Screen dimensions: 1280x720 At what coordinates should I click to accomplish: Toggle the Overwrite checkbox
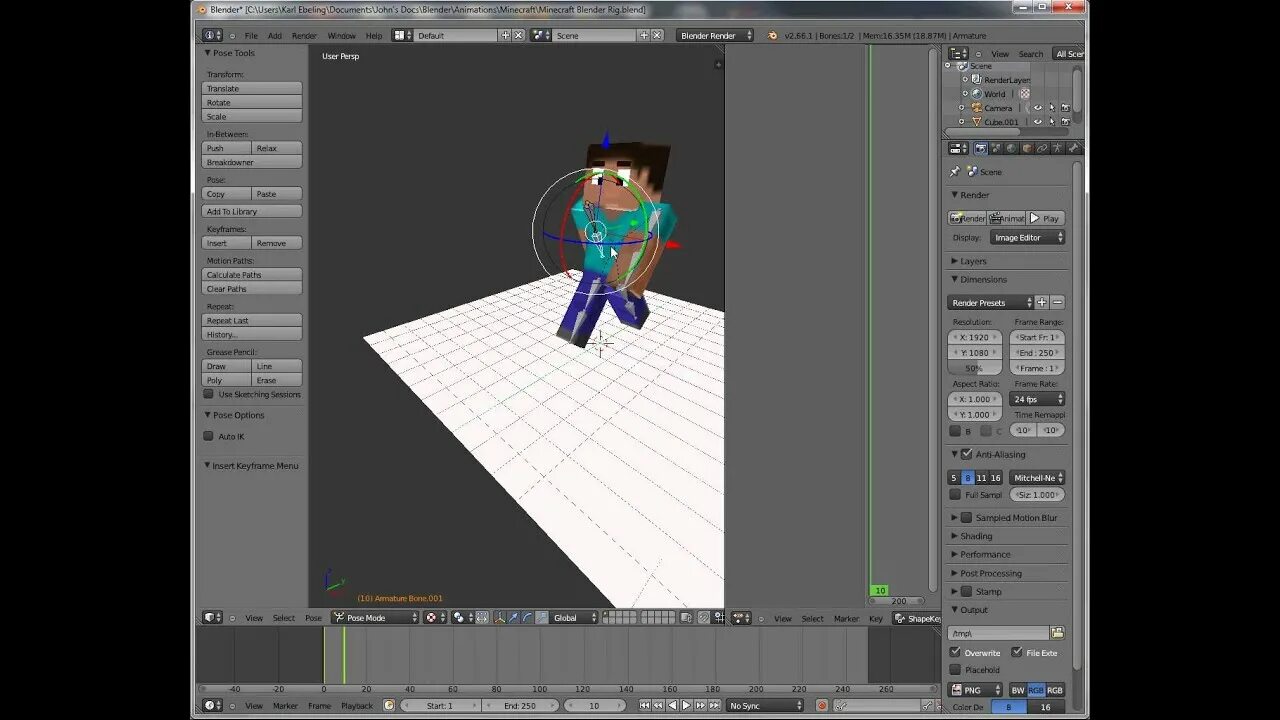955,652
